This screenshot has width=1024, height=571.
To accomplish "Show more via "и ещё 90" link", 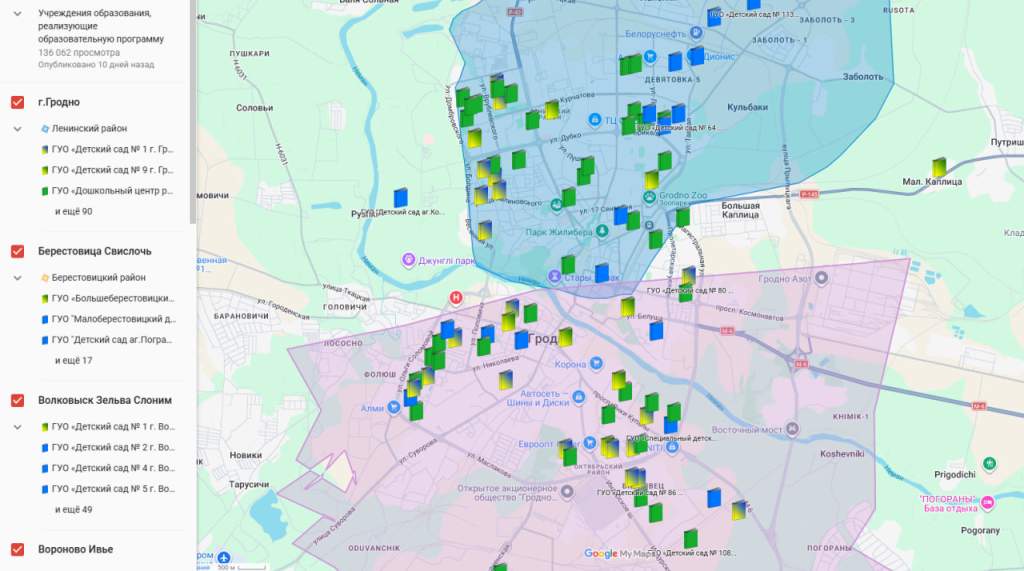I will [x=73, y=212].
